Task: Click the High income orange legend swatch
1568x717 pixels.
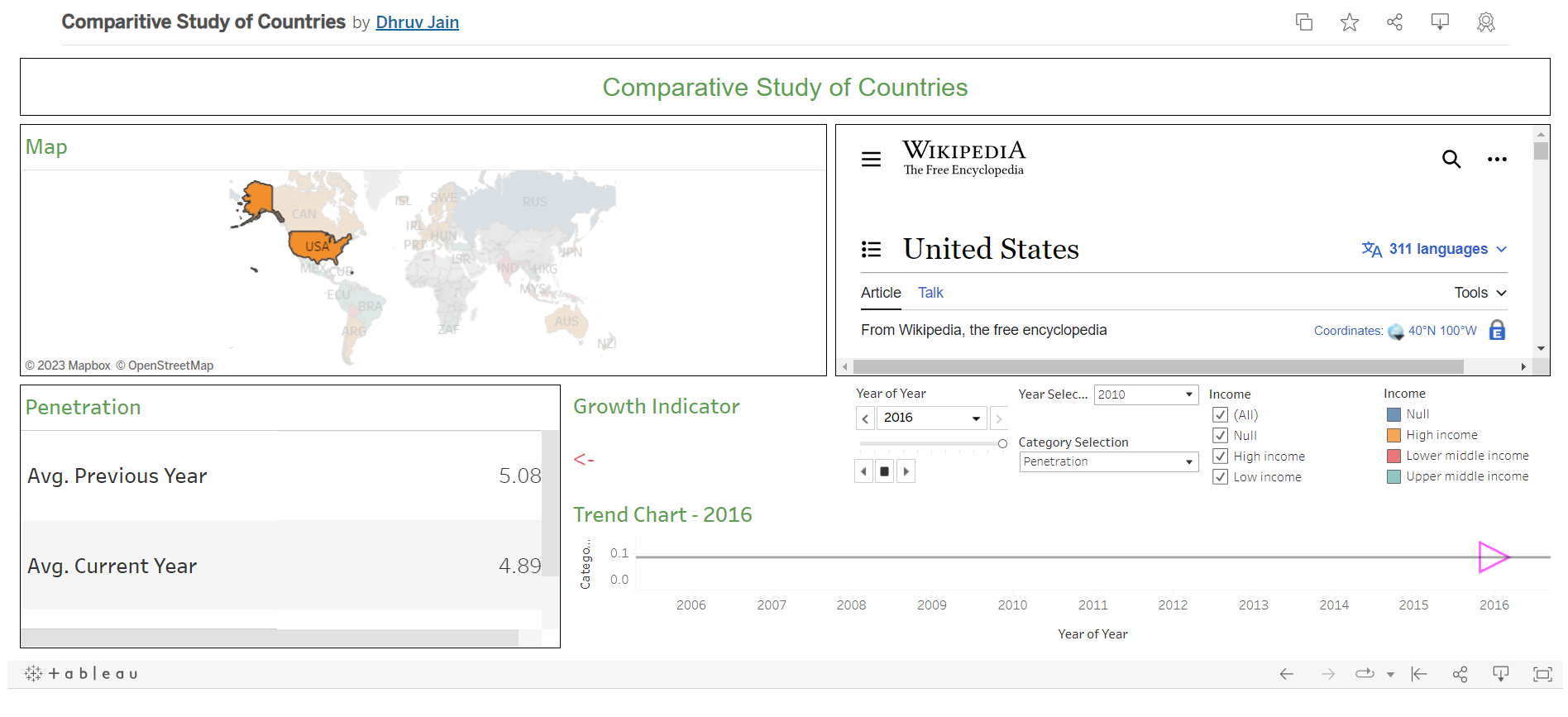Action: click(x=1394, y=435)
